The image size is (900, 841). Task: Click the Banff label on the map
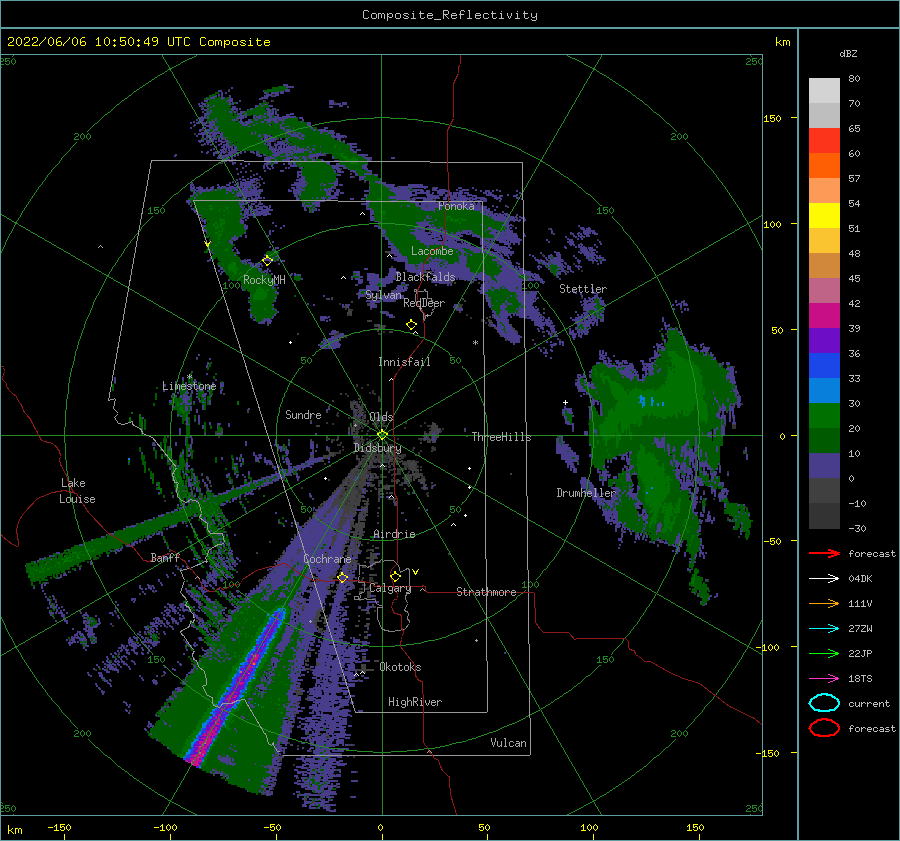point(165,557)
